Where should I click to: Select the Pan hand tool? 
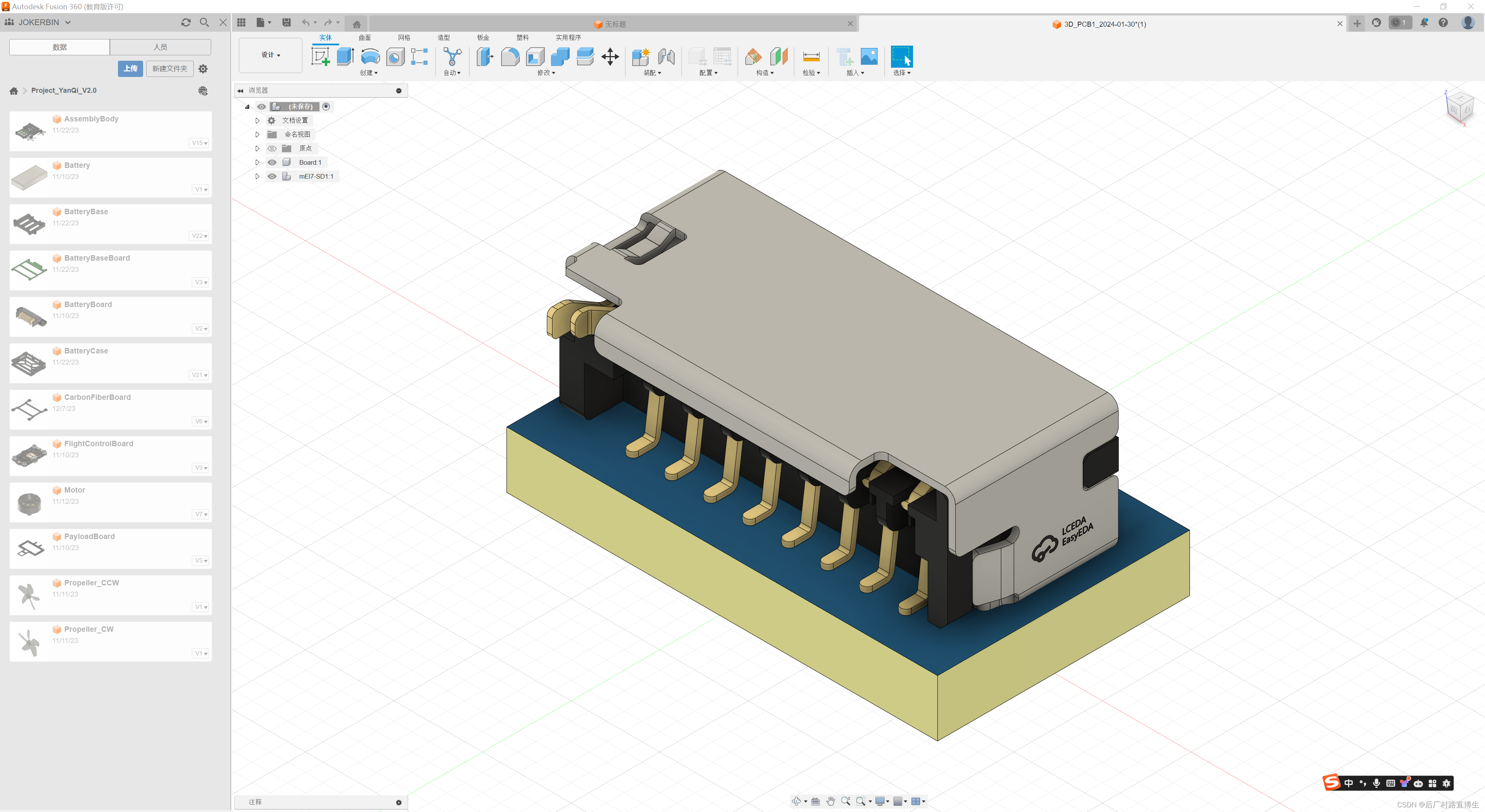[x=831, y=801]
